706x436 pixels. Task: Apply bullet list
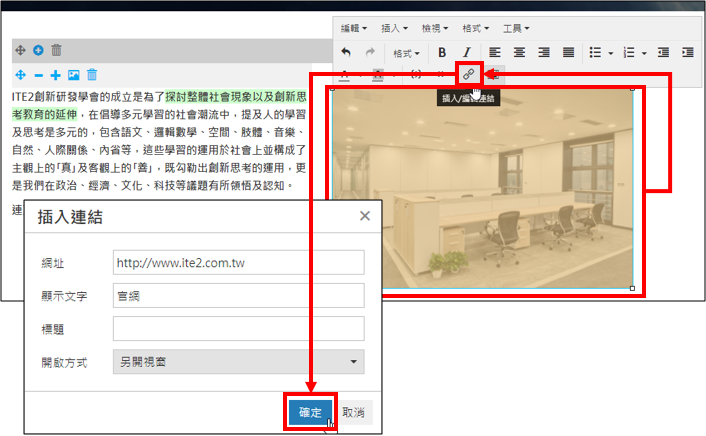[595, 53]
